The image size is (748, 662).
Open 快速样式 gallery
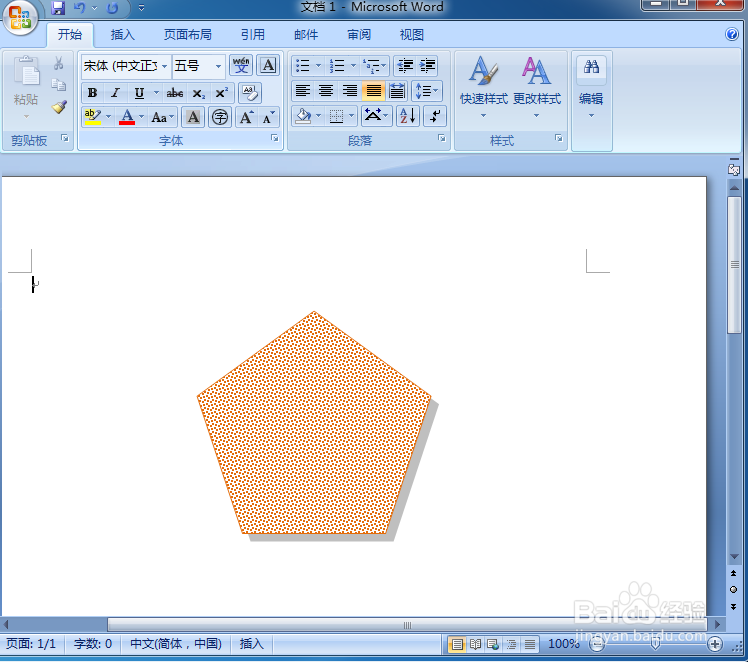coord(483,87)
